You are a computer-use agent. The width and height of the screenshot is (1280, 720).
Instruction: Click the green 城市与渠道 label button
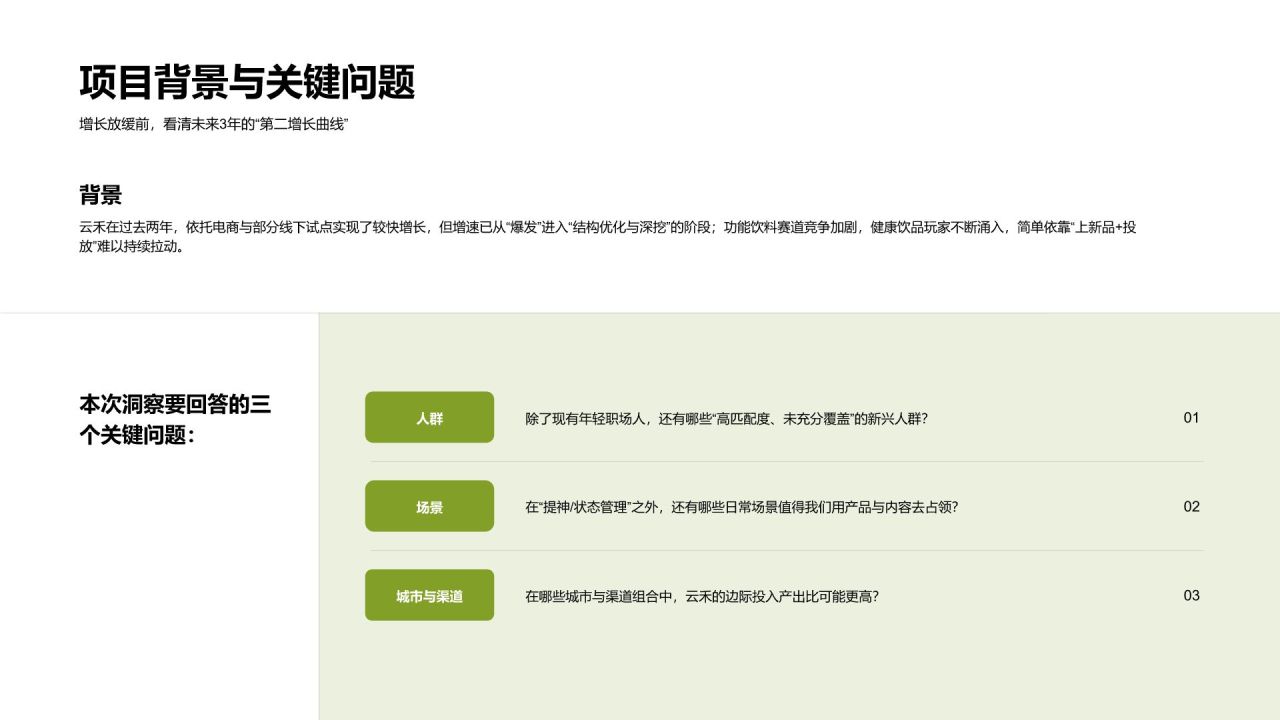point(429,595)
